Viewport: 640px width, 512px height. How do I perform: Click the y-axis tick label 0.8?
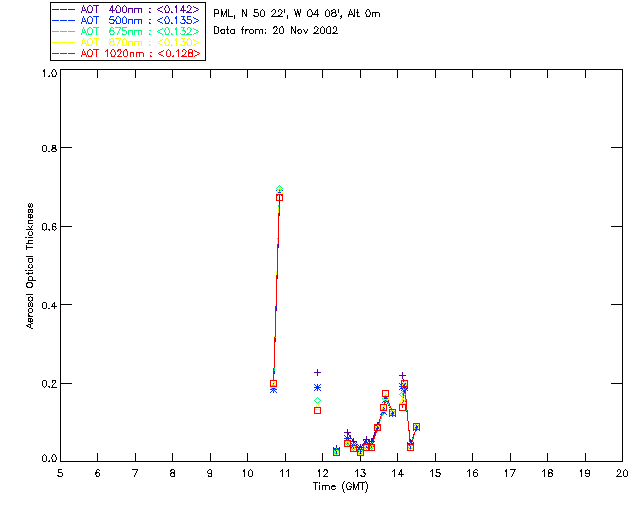(49, 148)
